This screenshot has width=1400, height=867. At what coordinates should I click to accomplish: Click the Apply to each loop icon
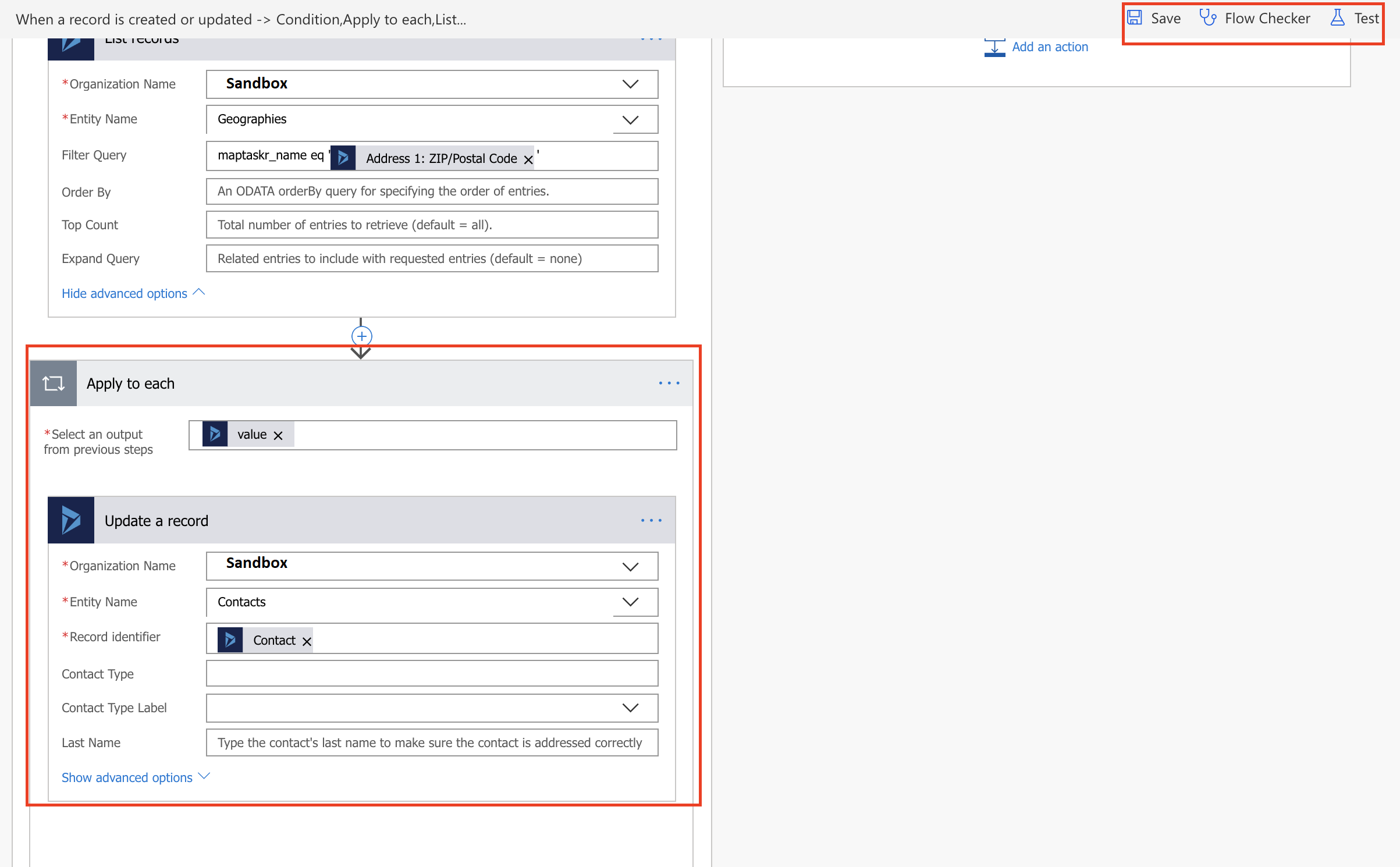click(54, 383)
